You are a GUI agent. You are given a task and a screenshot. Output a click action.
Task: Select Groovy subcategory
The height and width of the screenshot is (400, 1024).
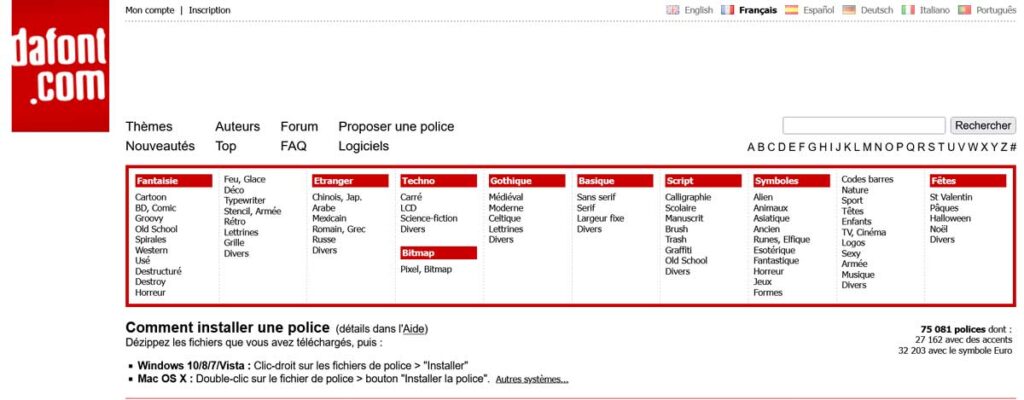(x=149, y=218)
